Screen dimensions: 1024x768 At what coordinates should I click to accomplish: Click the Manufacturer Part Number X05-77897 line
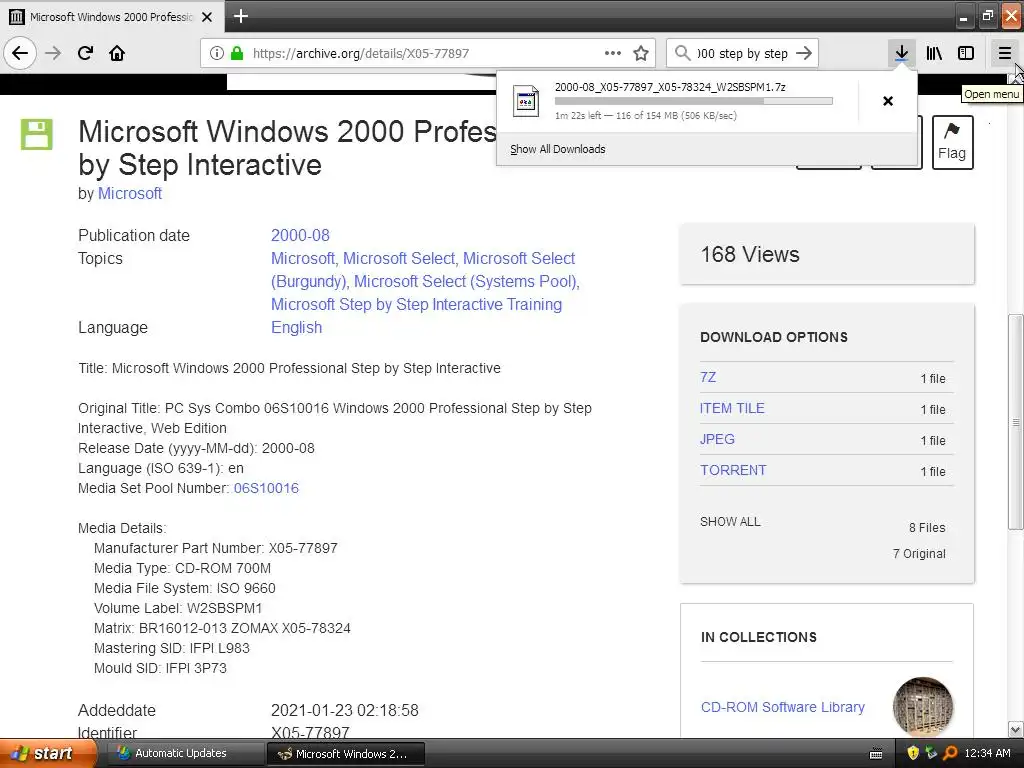216,548
